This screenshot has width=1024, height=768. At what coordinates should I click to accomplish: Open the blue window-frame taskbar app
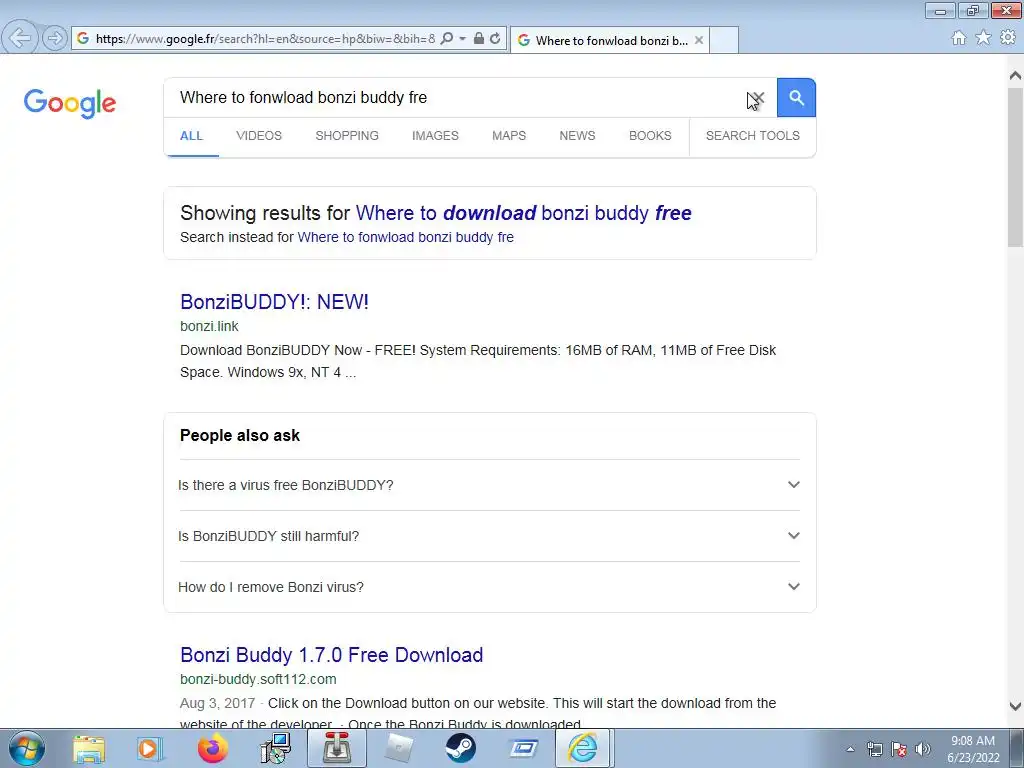click(x=522, y=748)
